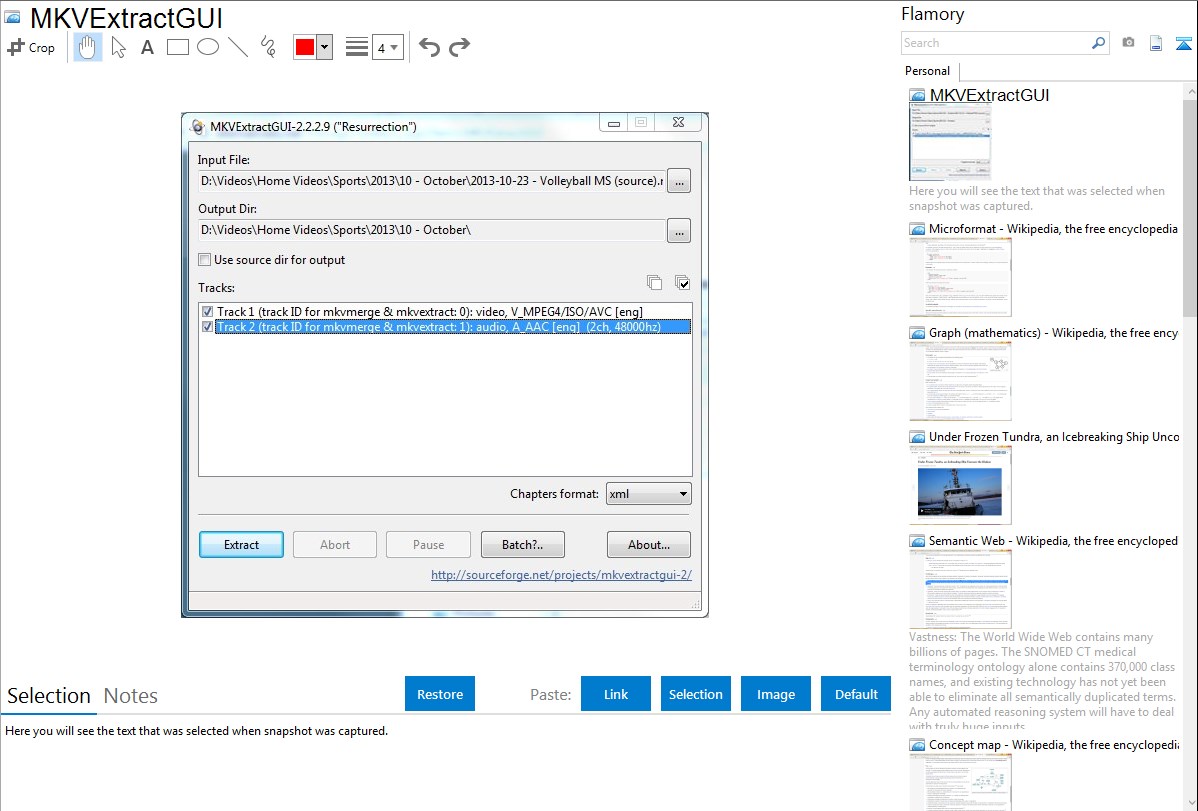Screen dimensions: 1198x811
Task: Click the Flamory search magnifier icon
Action: pos(1098,43)
